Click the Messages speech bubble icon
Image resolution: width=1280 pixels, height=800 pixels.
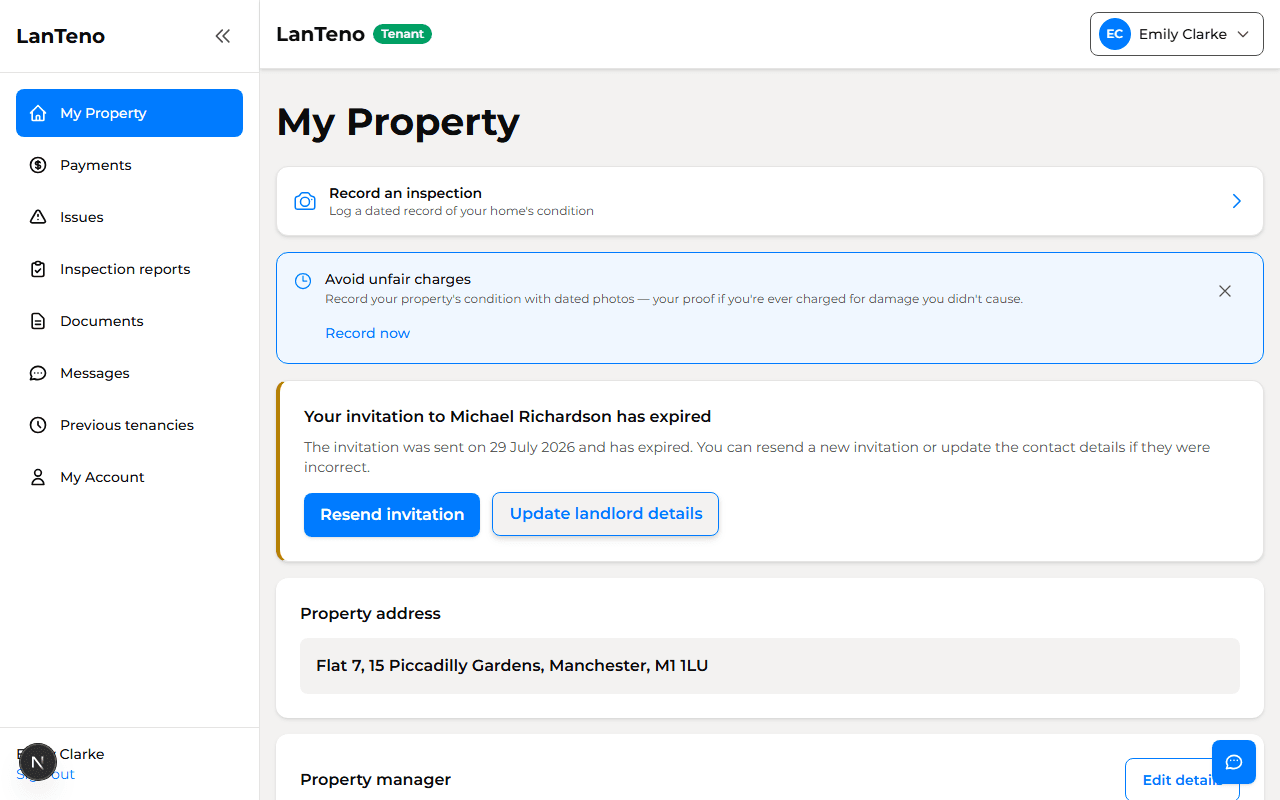[38, 373]
